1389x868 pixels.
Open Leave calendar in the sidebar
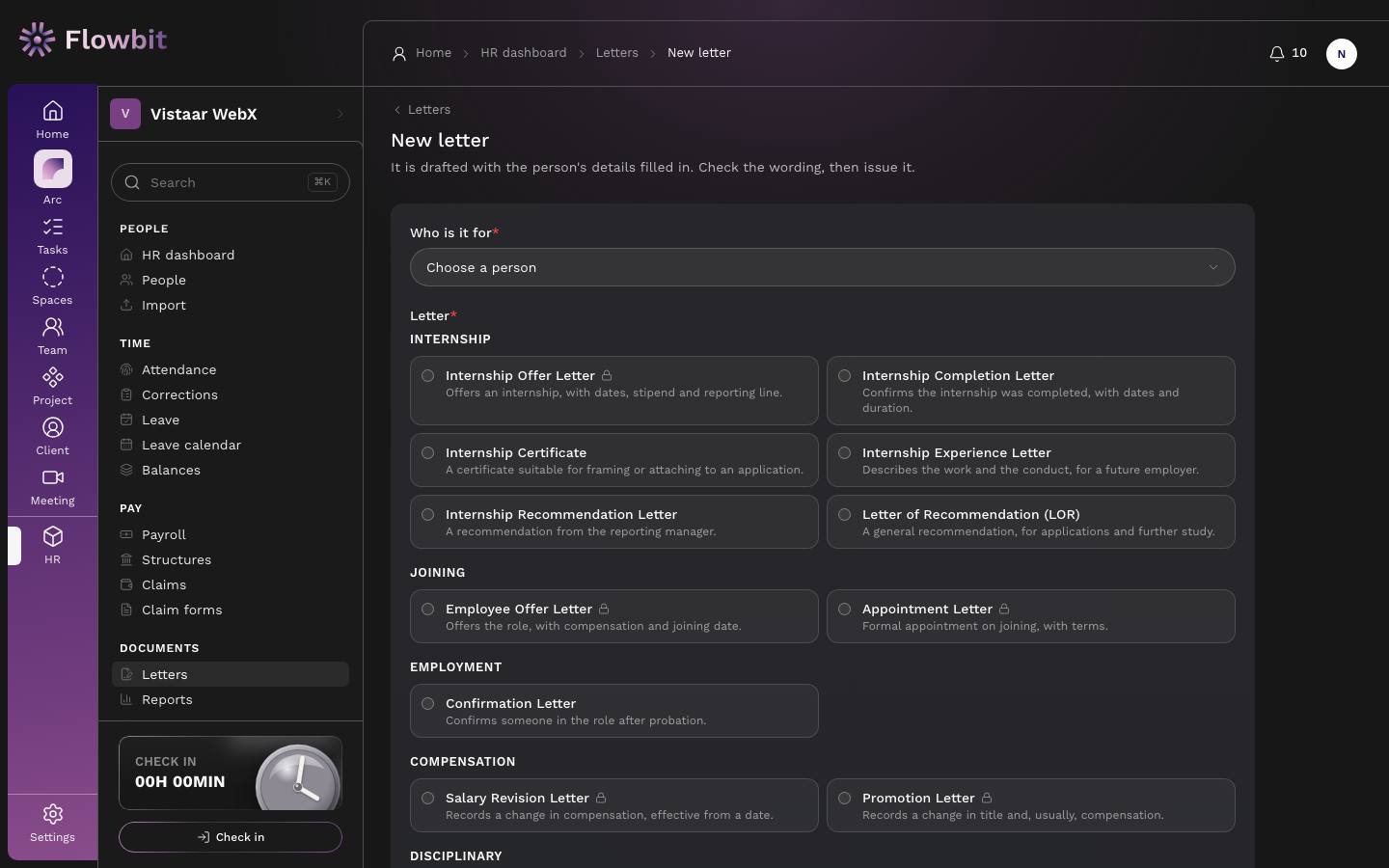[x=231, y=445]
